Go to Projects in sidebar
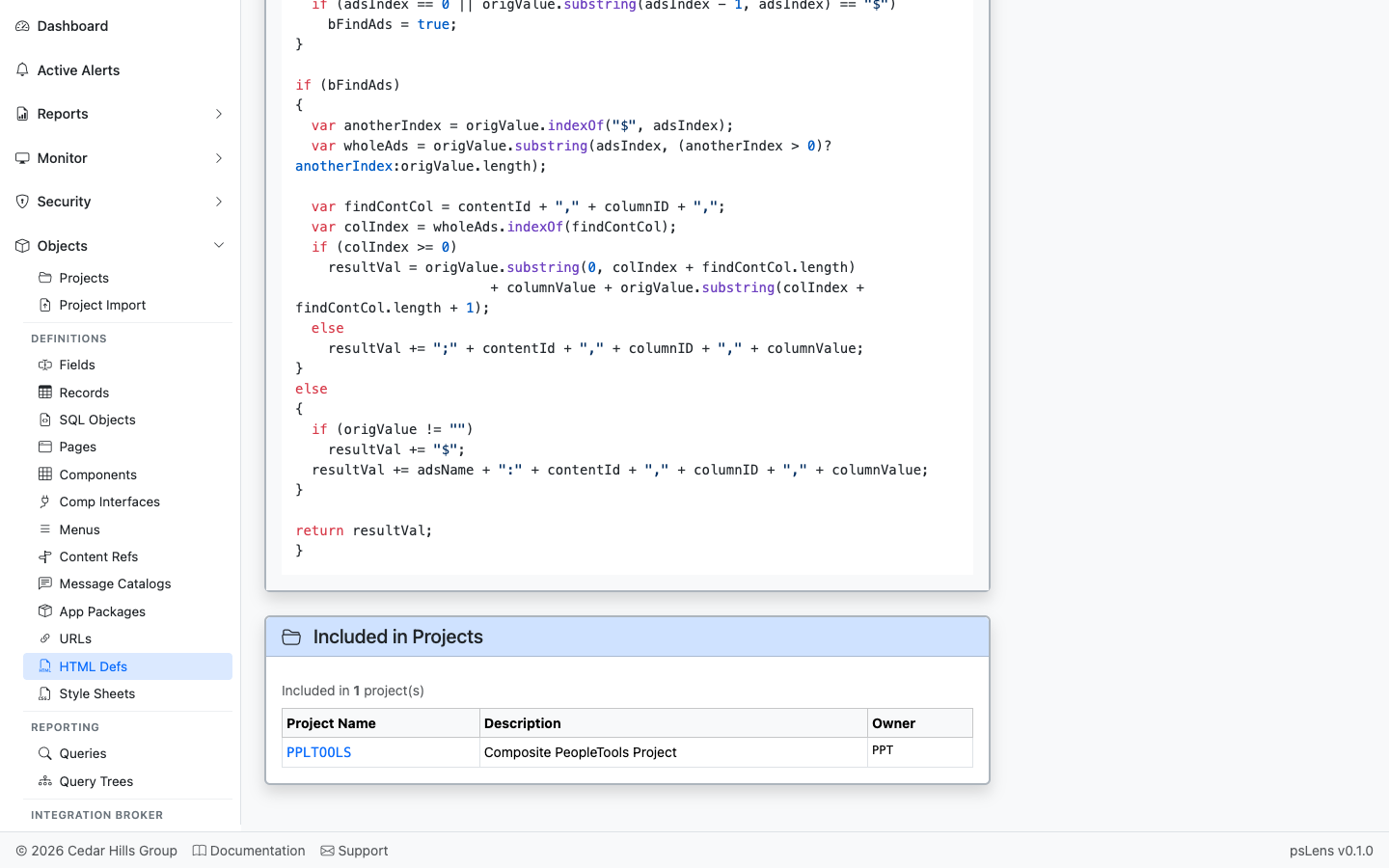Viewport: 1389px width, 868px height. tap(84, 278)
